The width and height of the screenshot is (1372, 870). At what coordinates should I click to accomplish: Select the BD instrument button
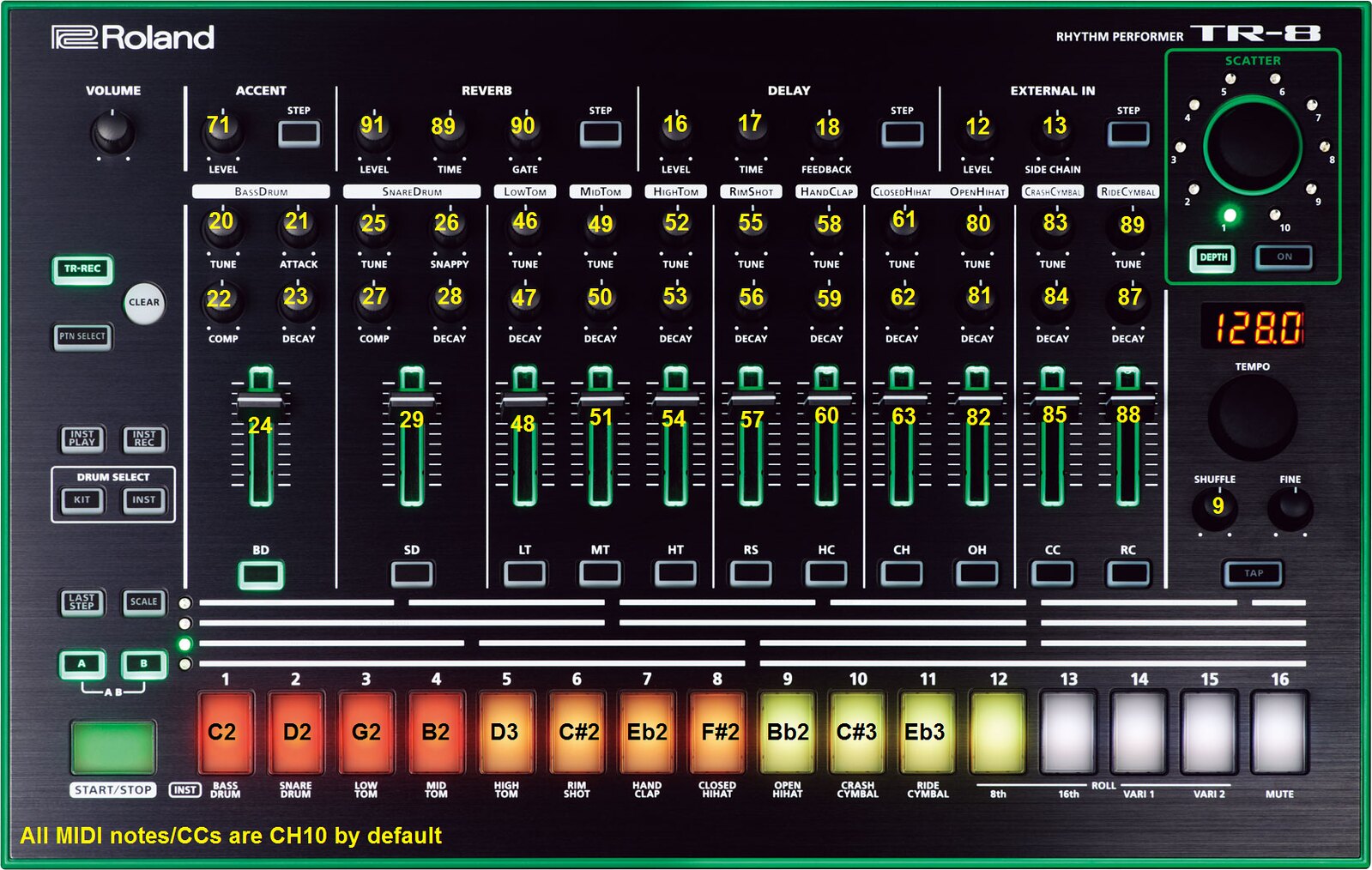click(x=261, y=574)
